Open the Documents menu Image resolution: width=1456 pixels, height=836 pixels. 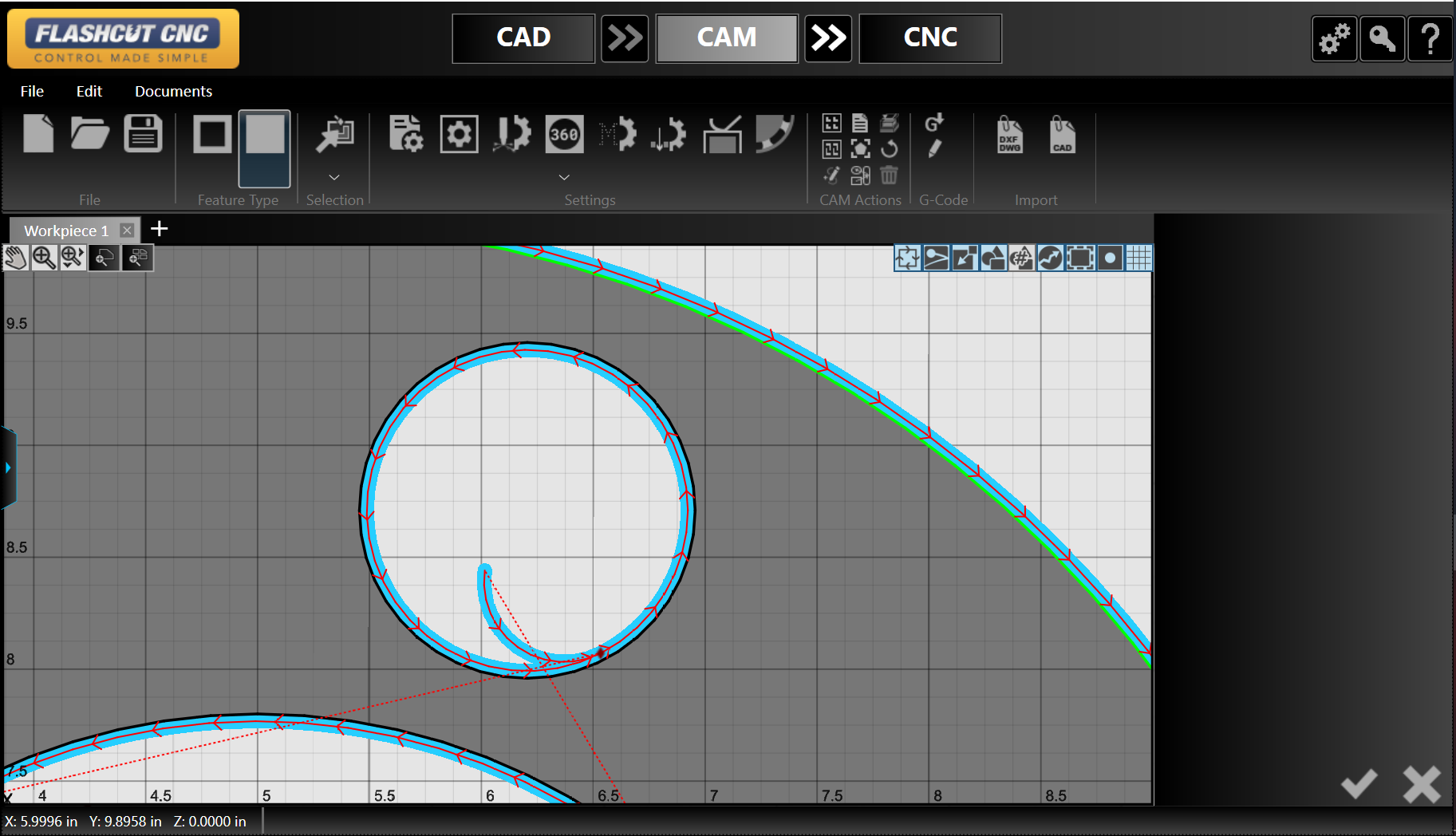pos(173,91)
